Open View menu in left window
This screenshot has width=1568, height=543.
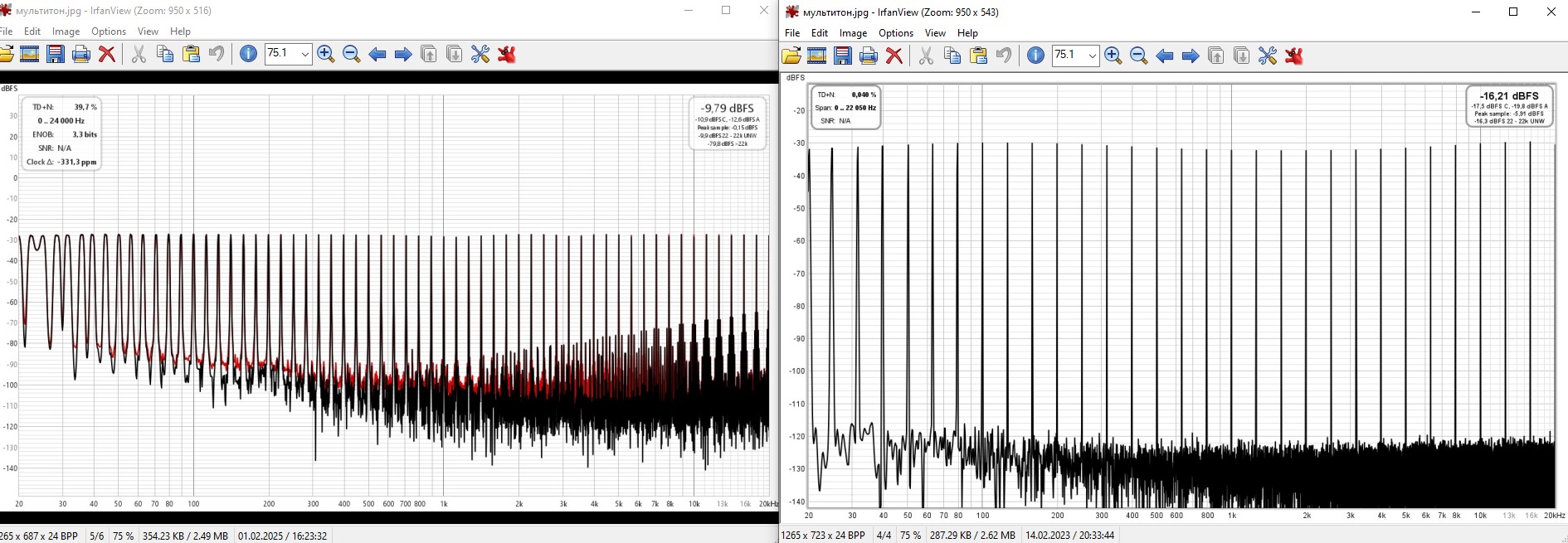pos(148,32)
